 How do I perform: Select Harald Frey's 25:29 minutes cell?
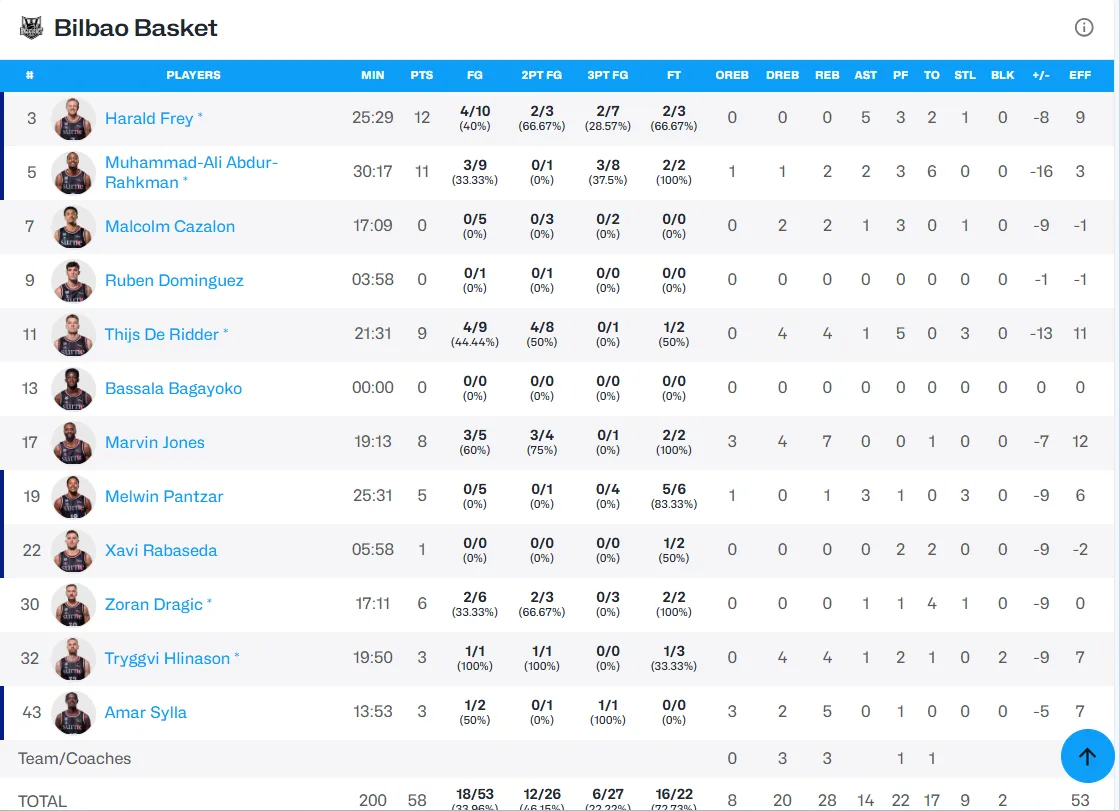pyautogui.click(x=373, y=118)
